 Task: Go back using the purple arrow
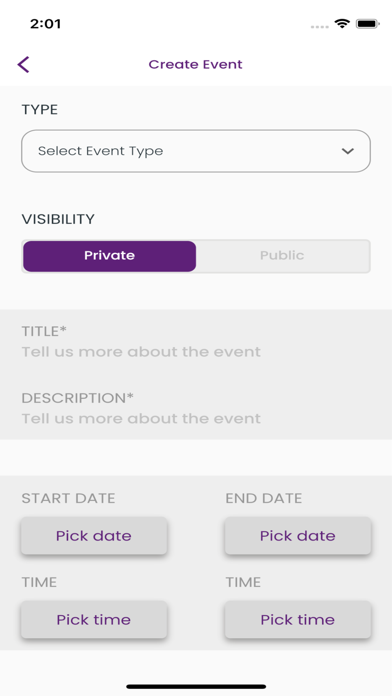[24, 64]
